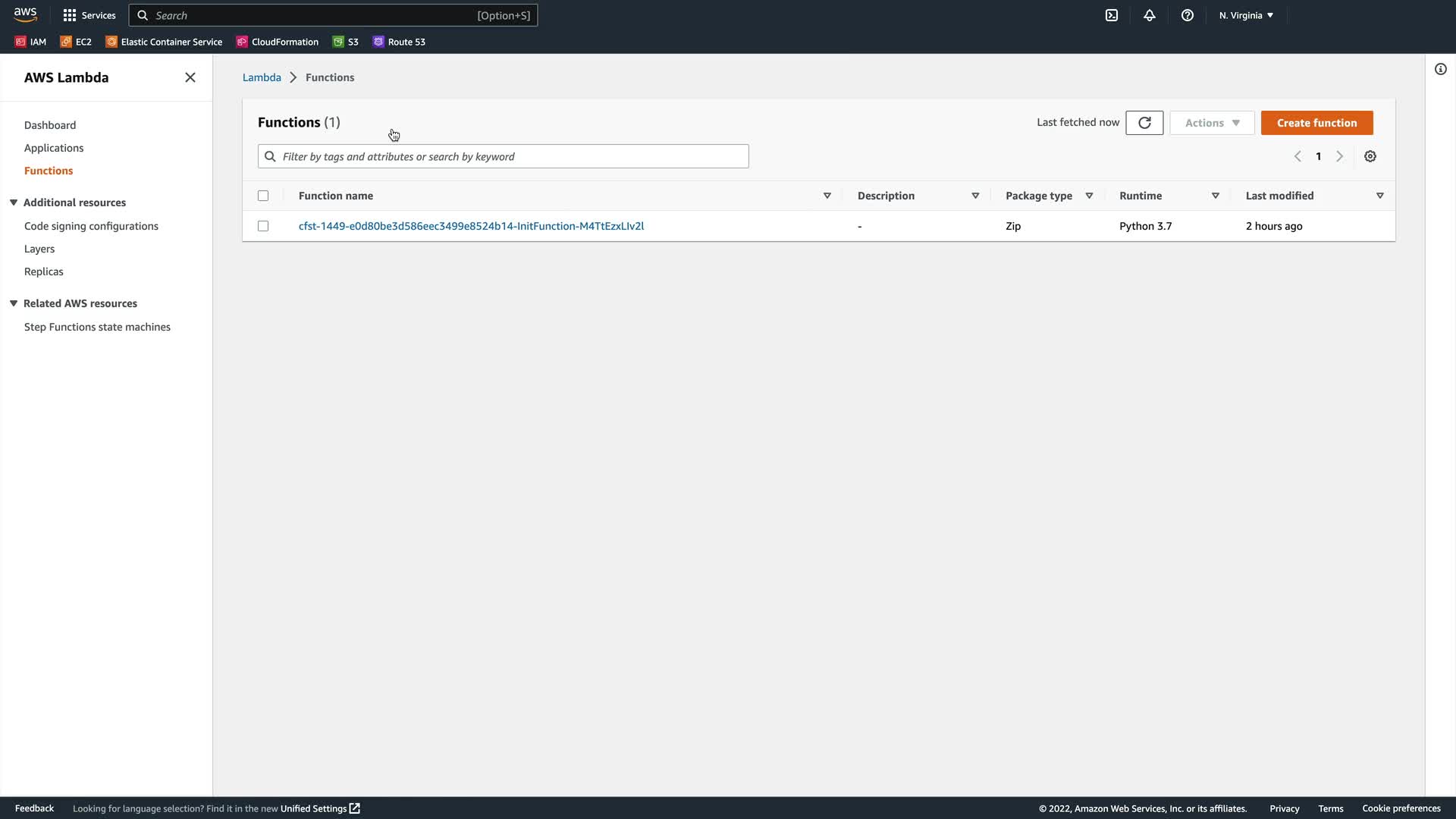Screen dimensions: 1456x819
Task: Click the Create function button
Action: point(1316,123)
